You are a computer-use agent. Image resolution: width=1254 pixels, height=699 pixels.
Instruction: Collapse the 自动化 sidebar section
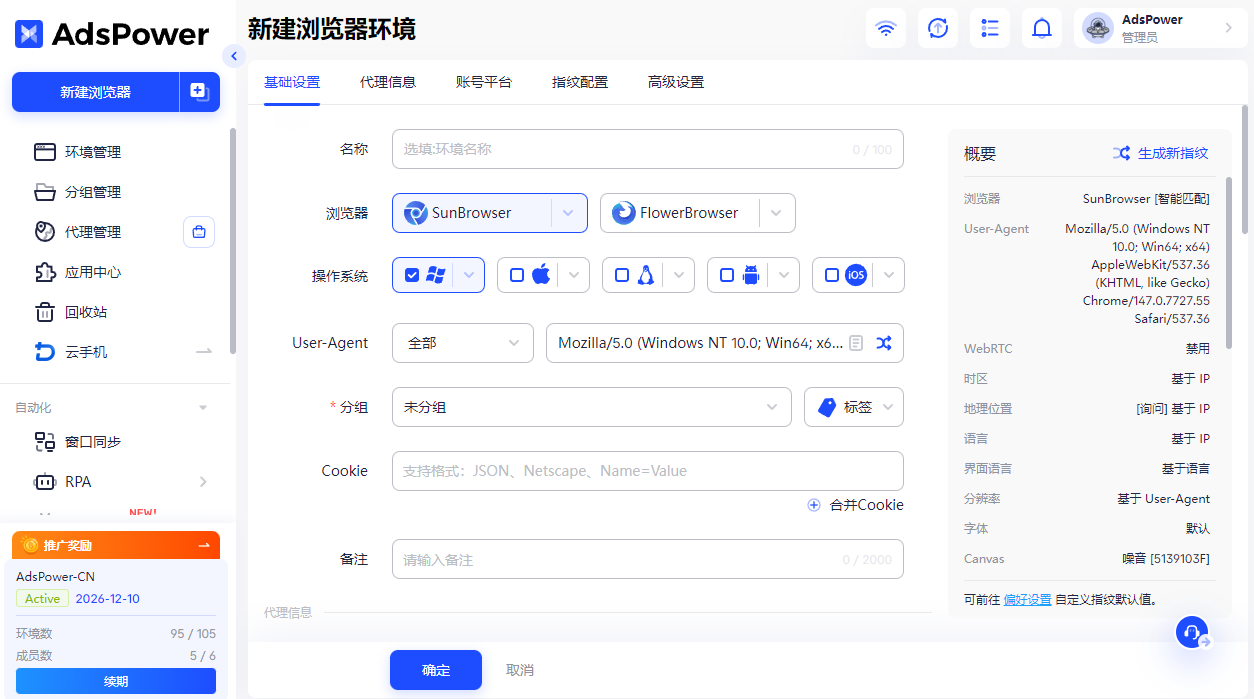coord(204,408)
